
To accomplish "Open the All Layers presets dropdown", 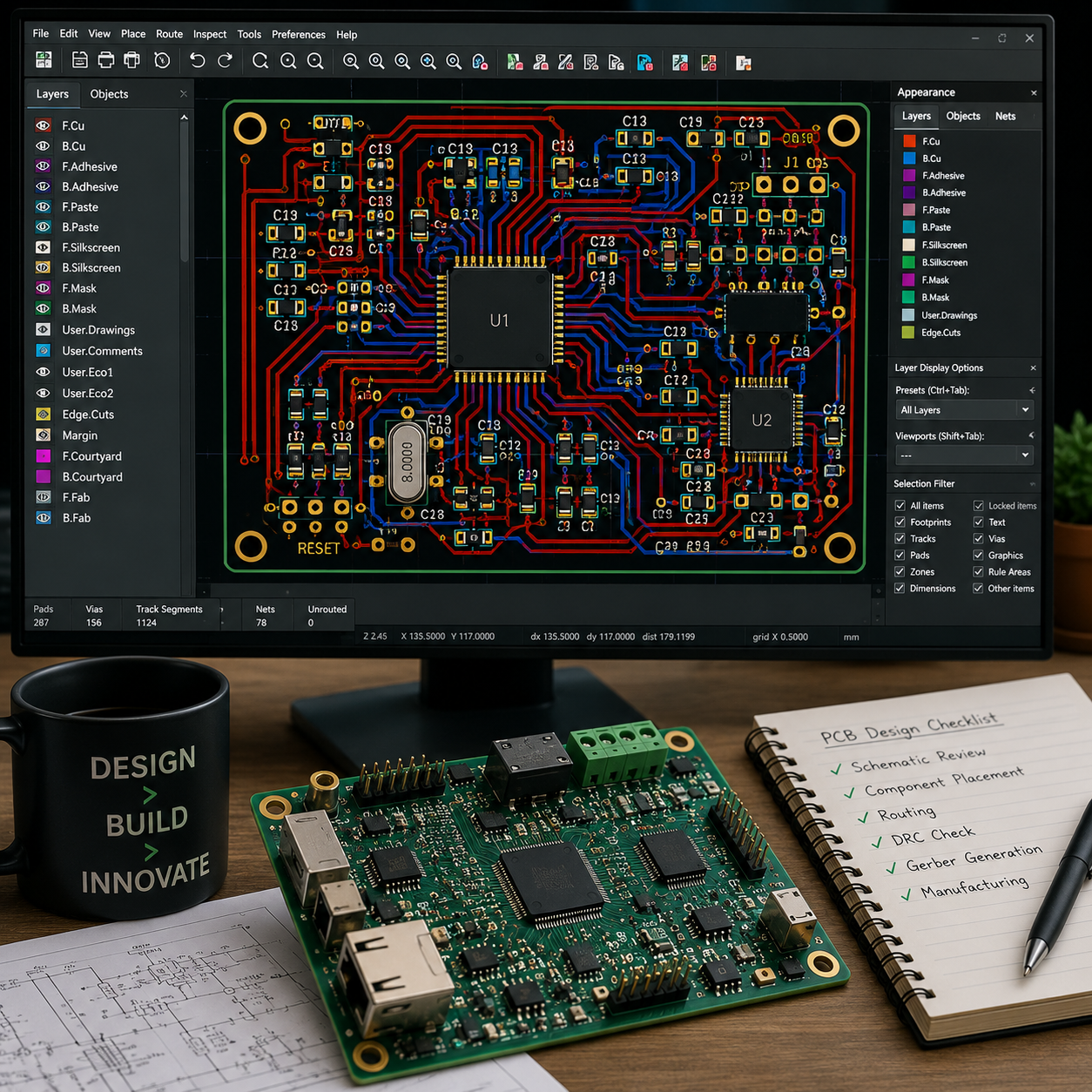I will point(965,410).
